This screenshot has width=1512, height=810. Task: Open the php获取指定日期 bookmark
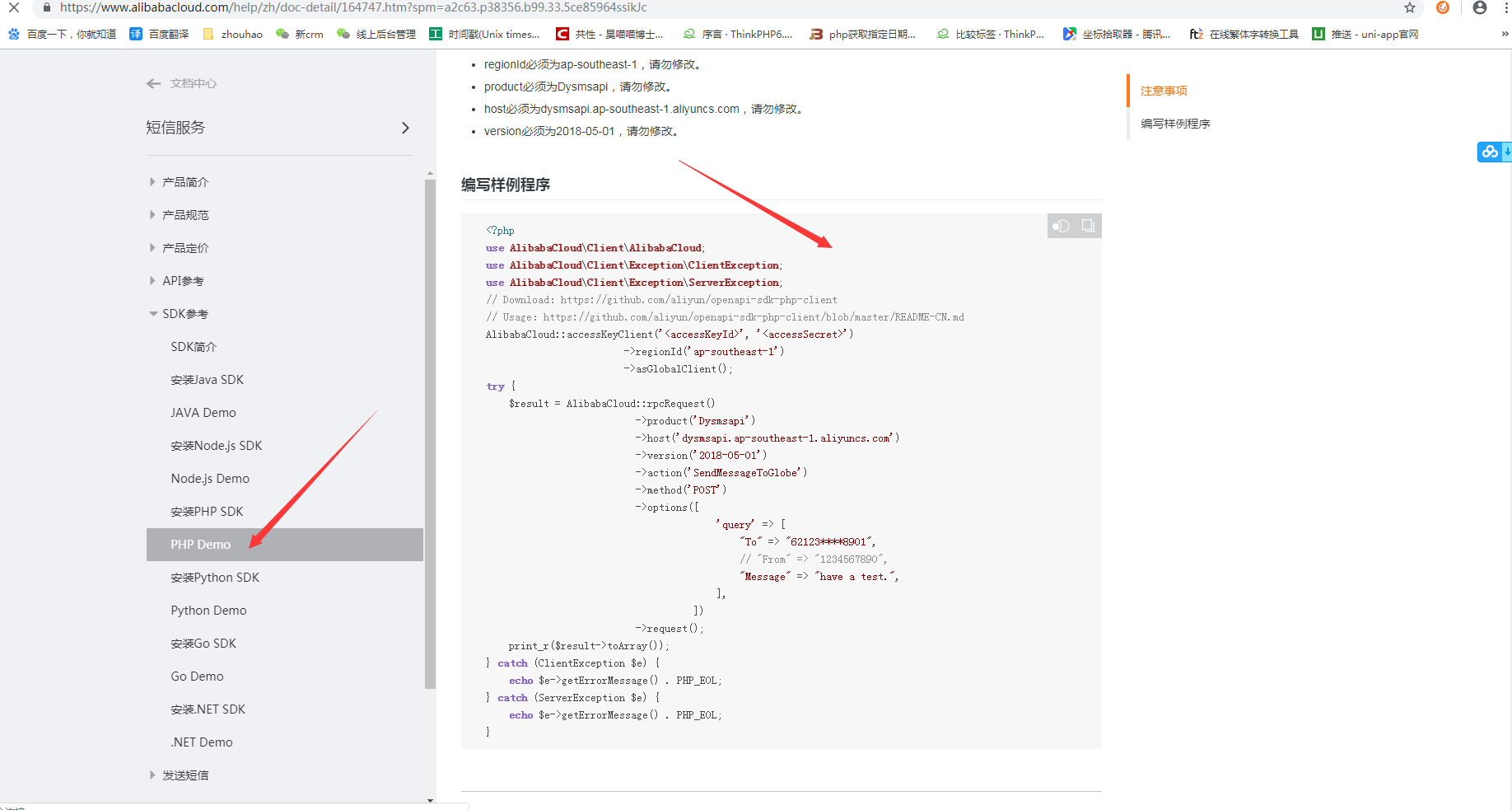pyautogui.click(x=863, y=34)
